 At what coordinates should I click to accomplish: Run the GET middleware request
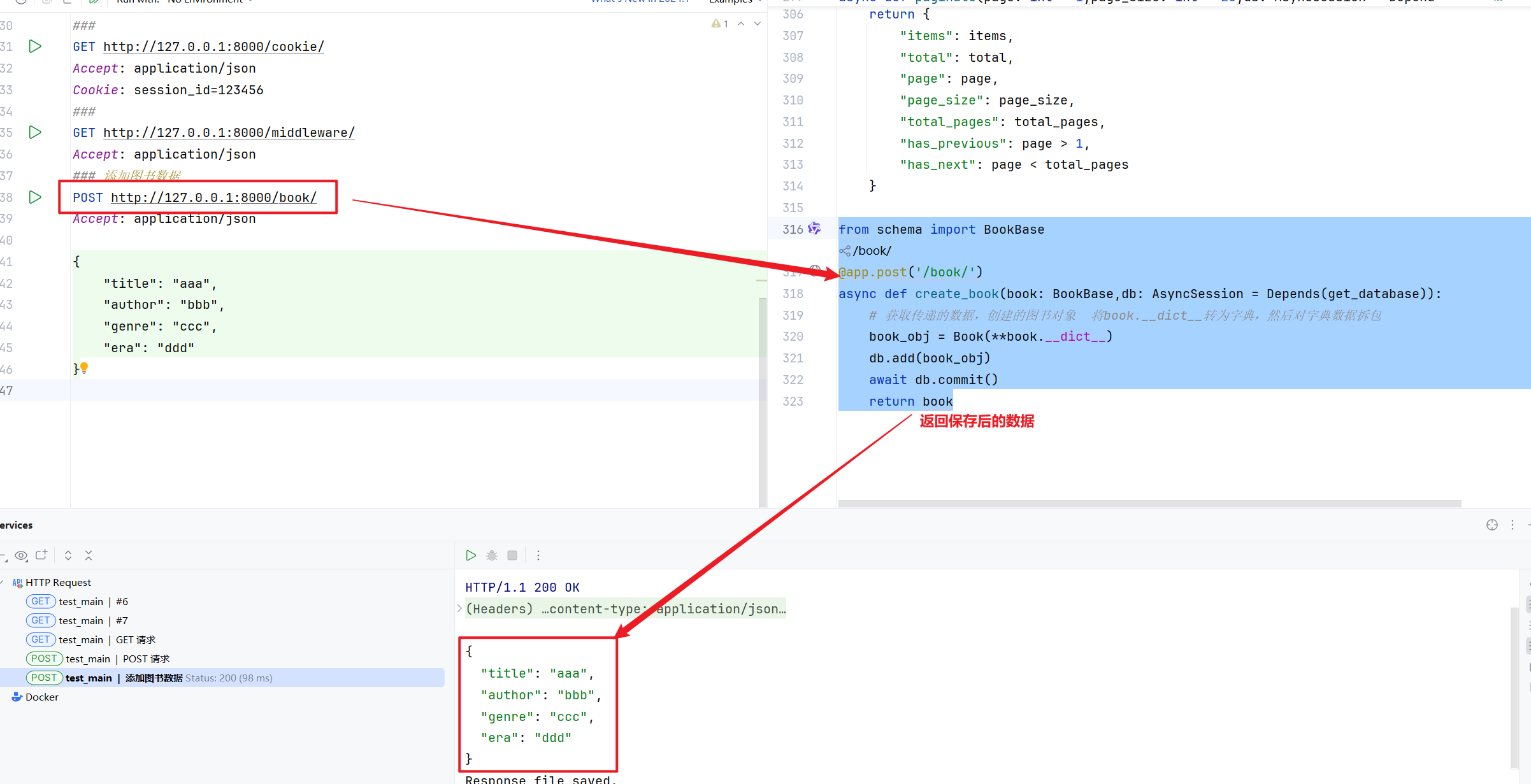tap(35, 132)
